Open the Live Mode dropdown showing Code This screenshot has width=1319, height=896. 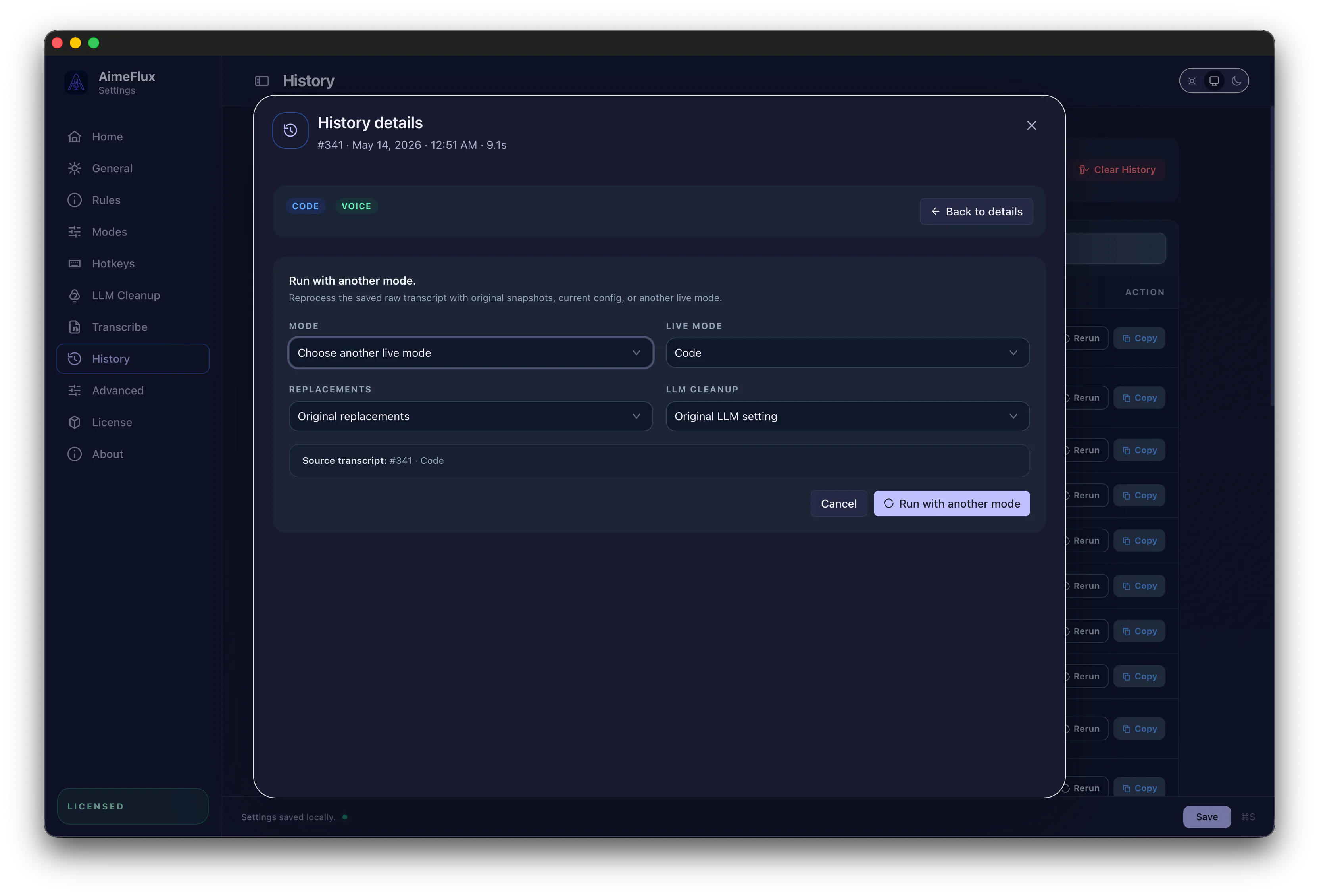point(847,353)
